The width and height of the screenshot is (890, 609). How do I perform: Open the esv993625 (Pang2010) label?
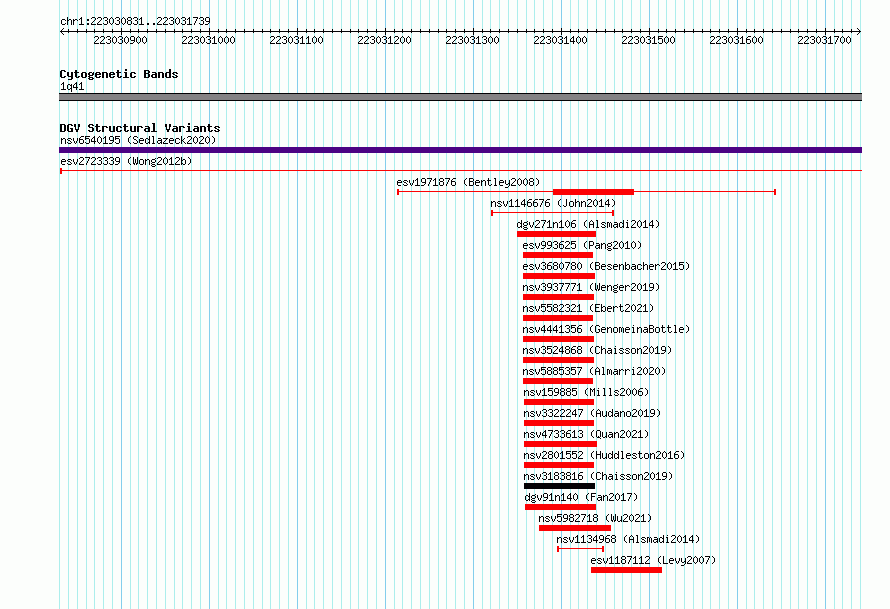tap(582, 245)
